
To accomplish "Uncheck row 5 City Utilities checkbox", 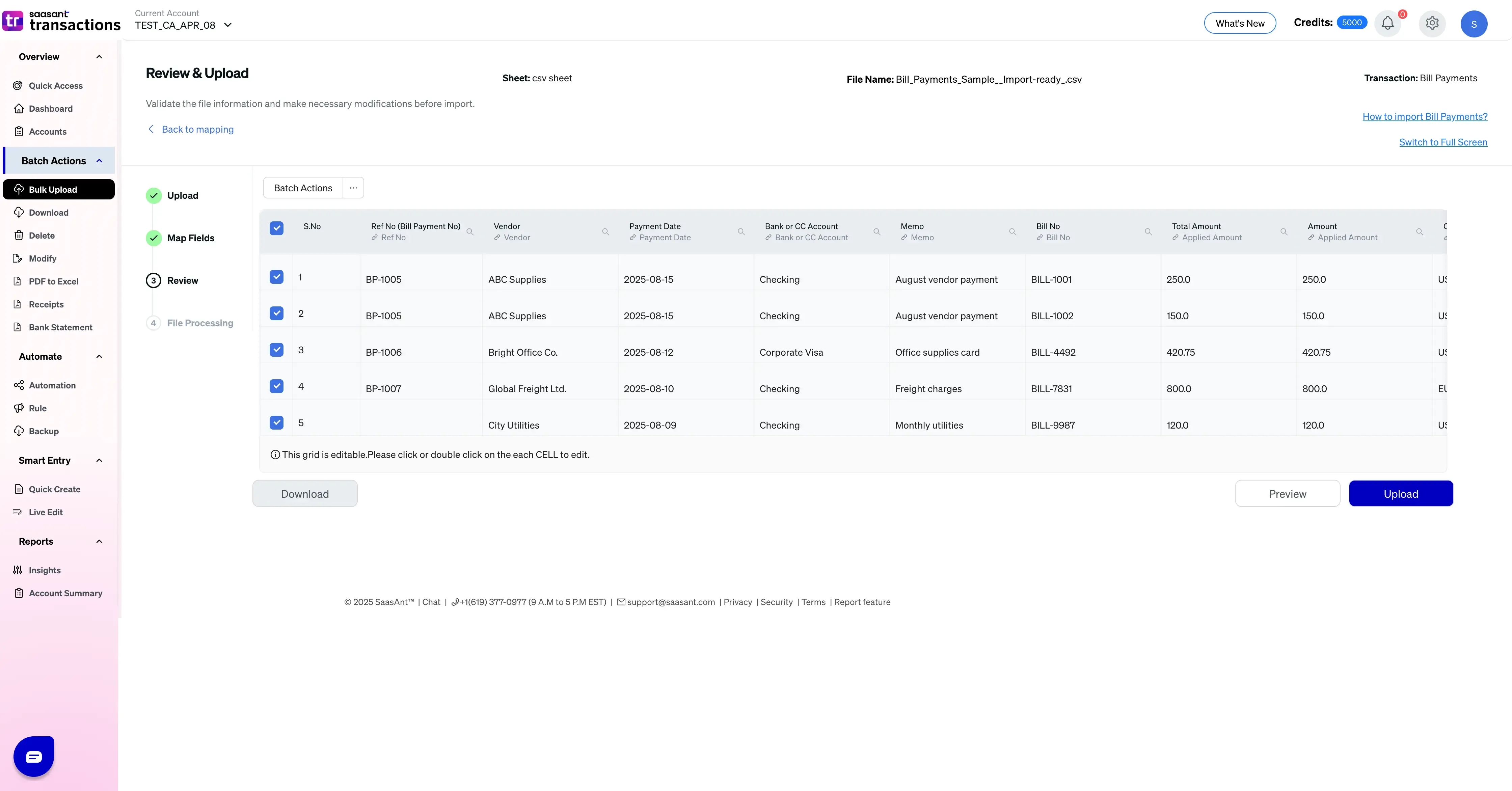I will (276, 422).
